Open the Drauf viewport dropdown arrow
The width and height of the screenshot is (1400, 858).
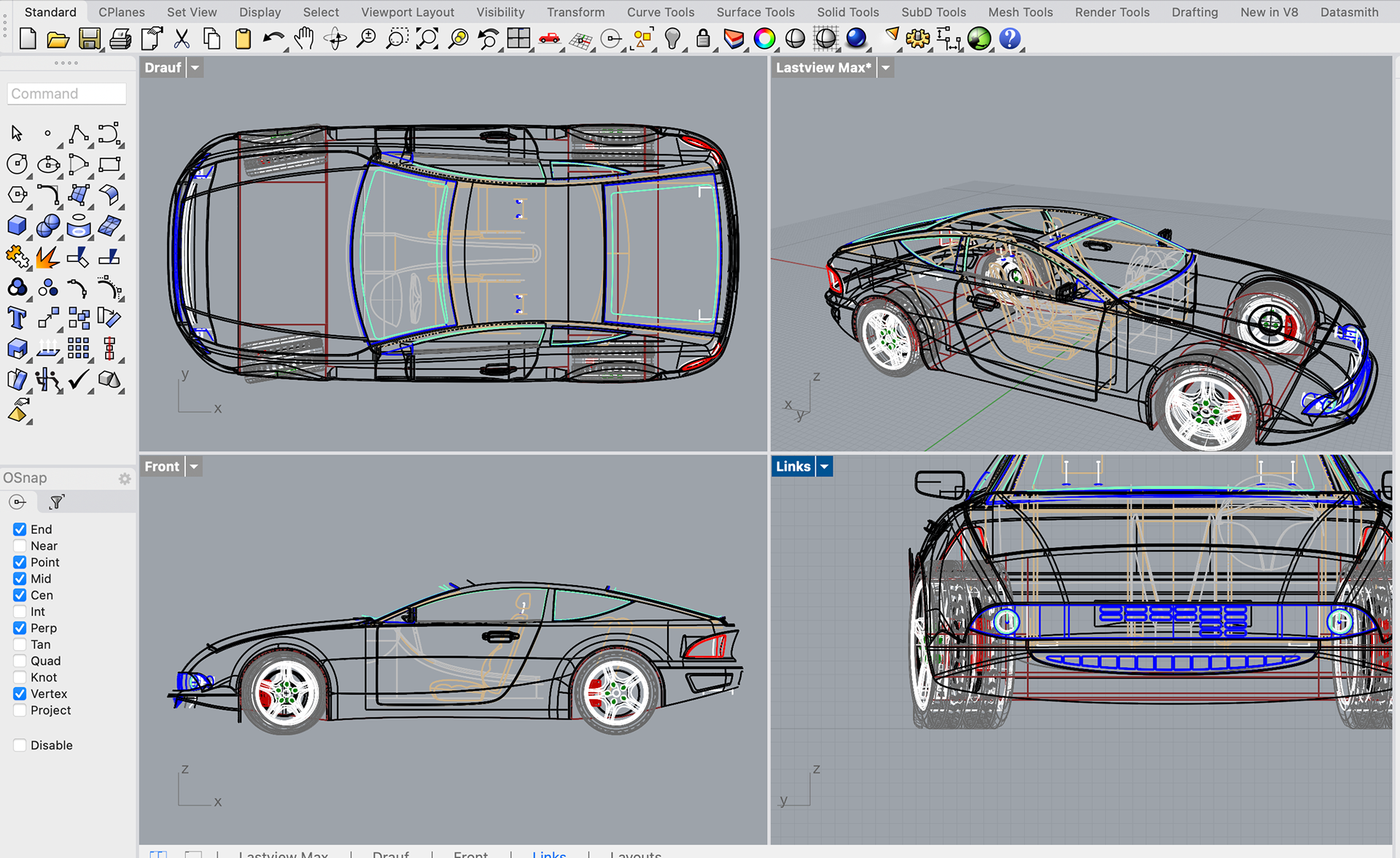195,68
